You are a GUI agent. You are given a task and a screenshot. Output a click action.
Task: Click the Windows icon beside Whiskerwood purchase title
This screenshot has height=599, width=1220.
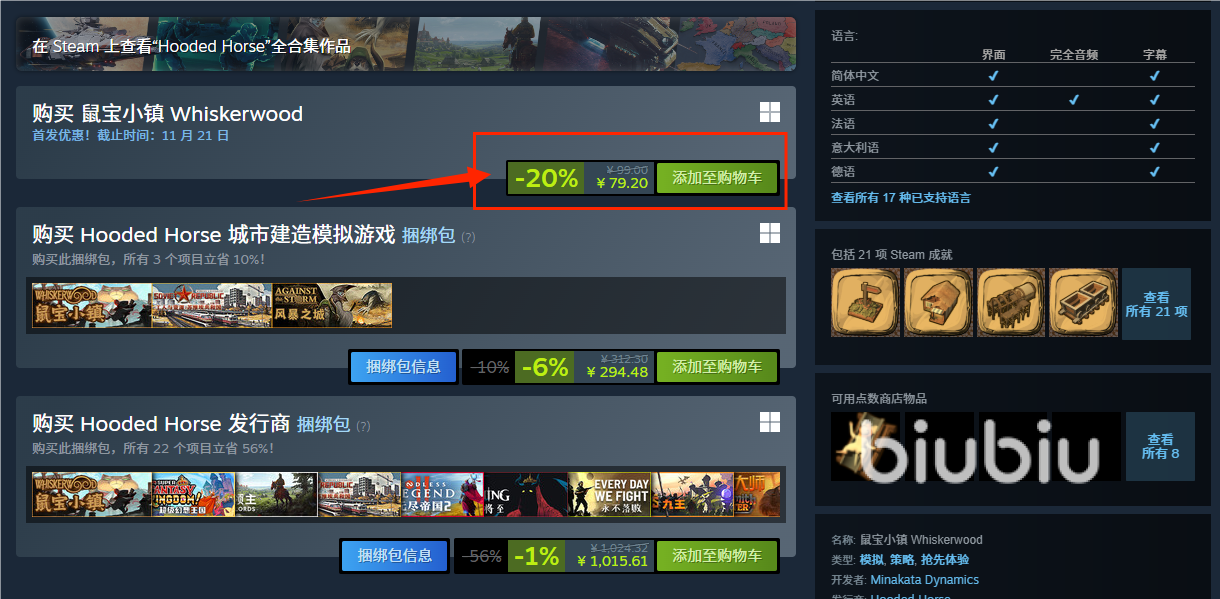point(769,112)
